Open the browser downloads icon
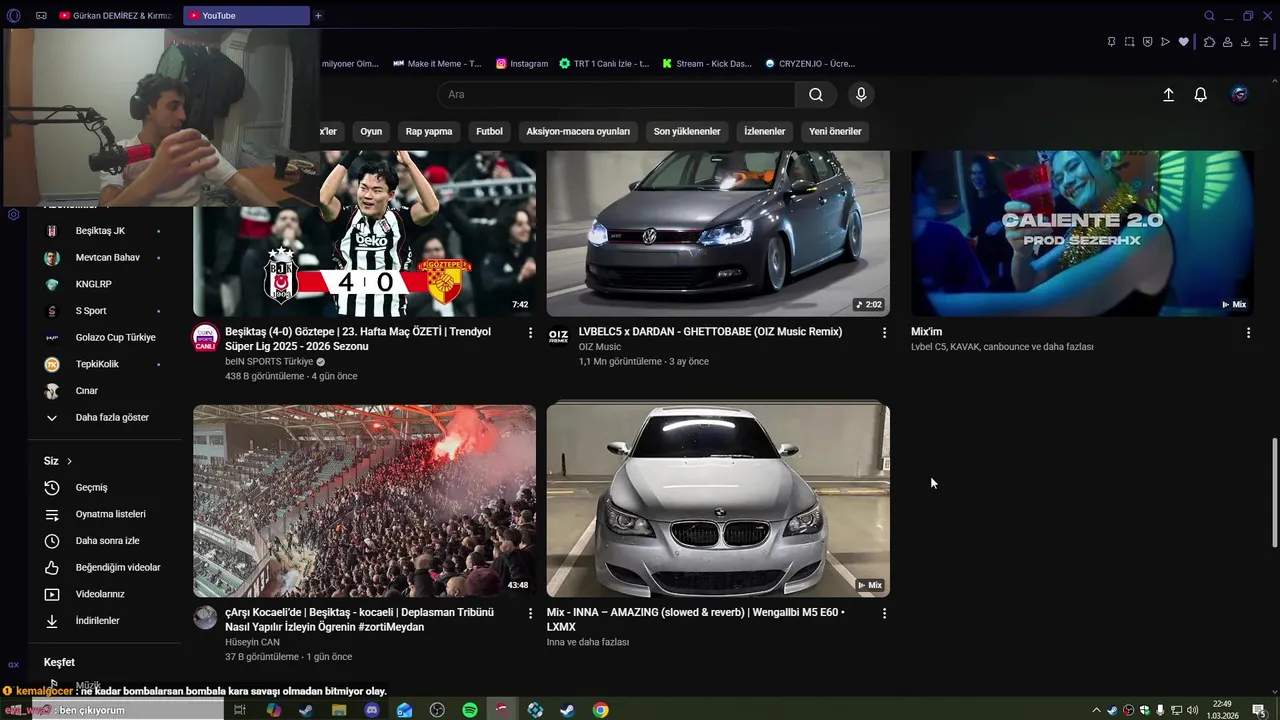The width and height of the screenshot is (1280, 720). (1245, 42)
